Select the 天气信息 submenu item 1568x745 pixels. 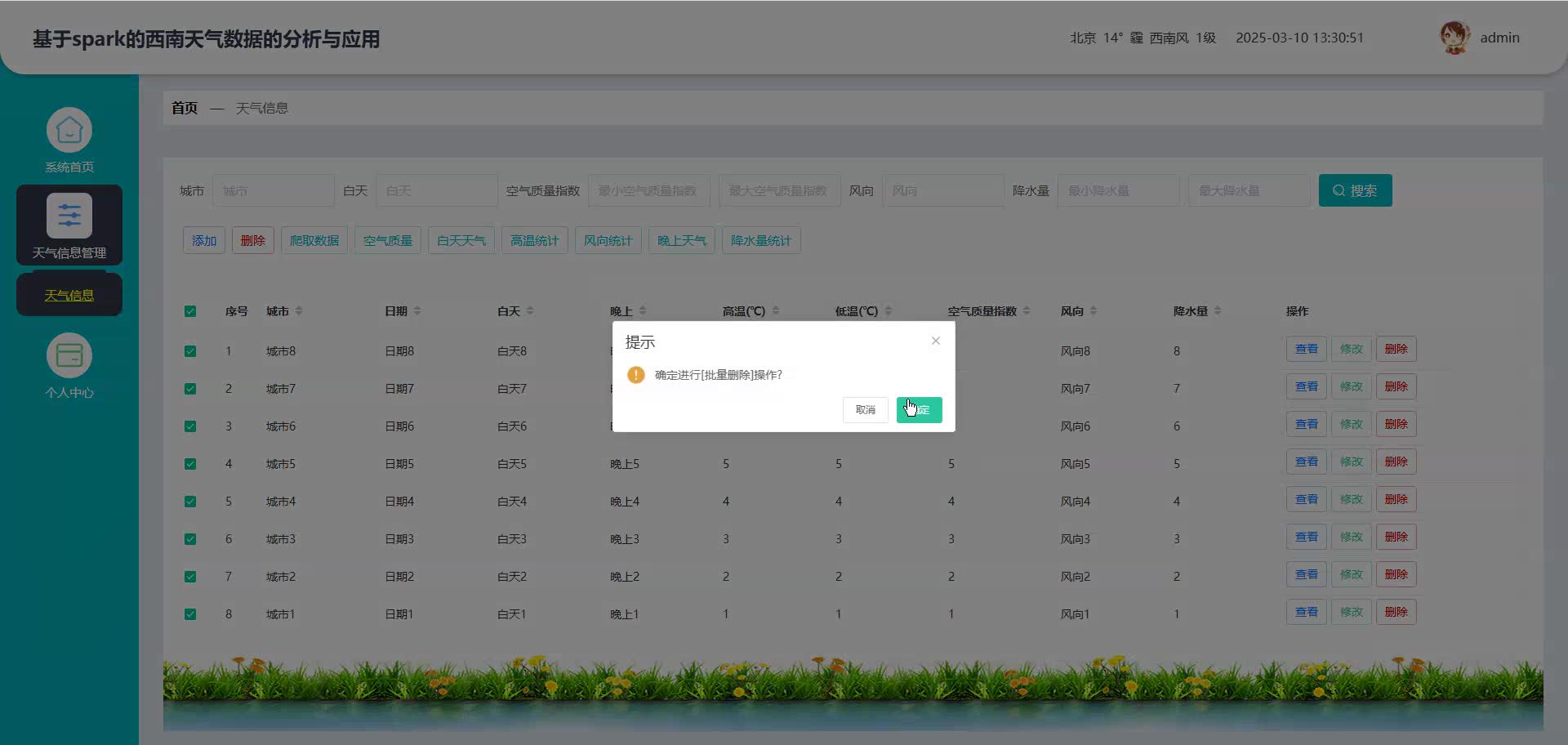[69, 295]
